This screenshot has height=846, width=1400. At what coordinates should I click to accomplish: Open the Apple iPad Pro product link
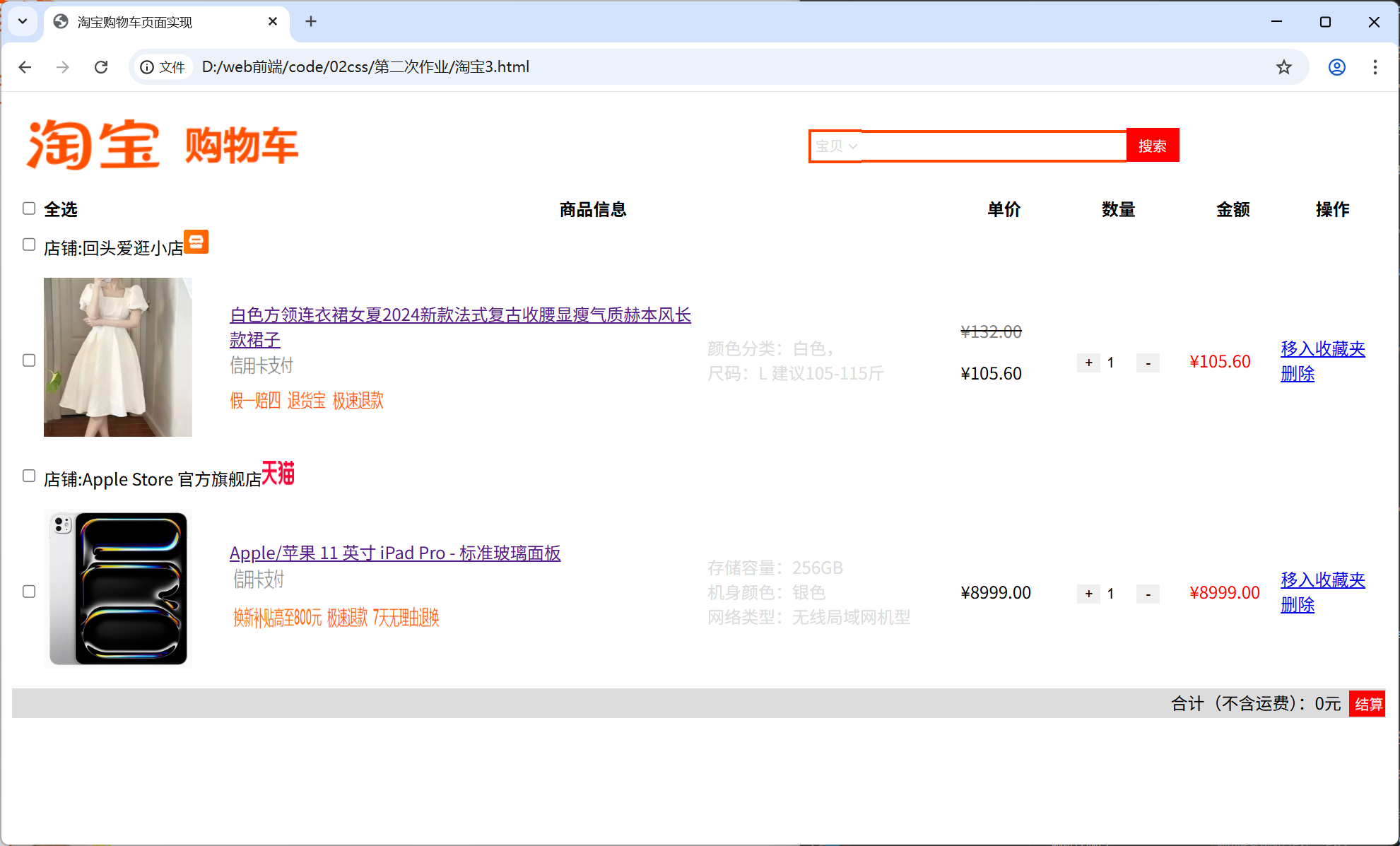395,553
